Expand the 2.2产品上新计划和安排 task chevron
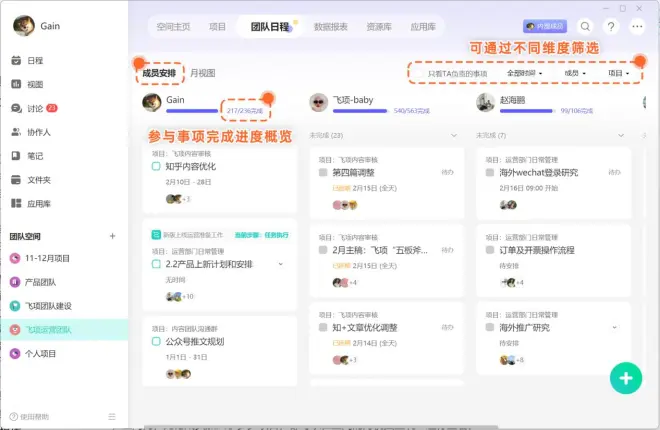This screenshot has width=660, height=430. tap(281, 264)
